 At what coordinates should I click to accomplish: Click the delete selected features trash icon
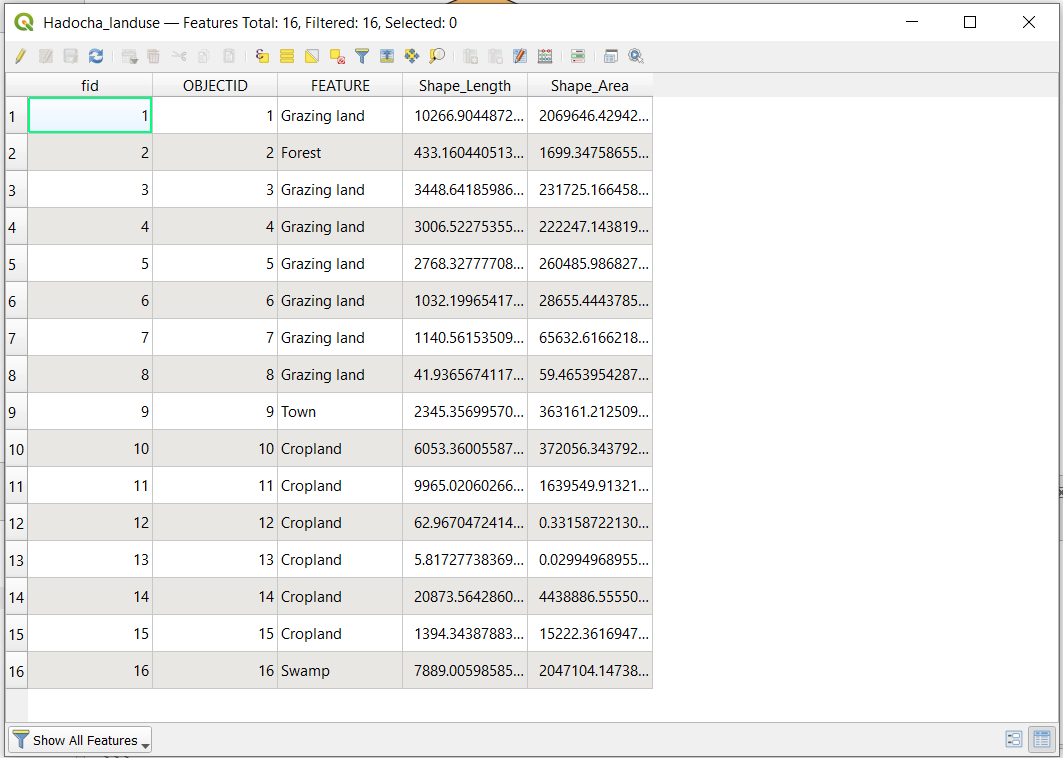[x=154, y=56]
